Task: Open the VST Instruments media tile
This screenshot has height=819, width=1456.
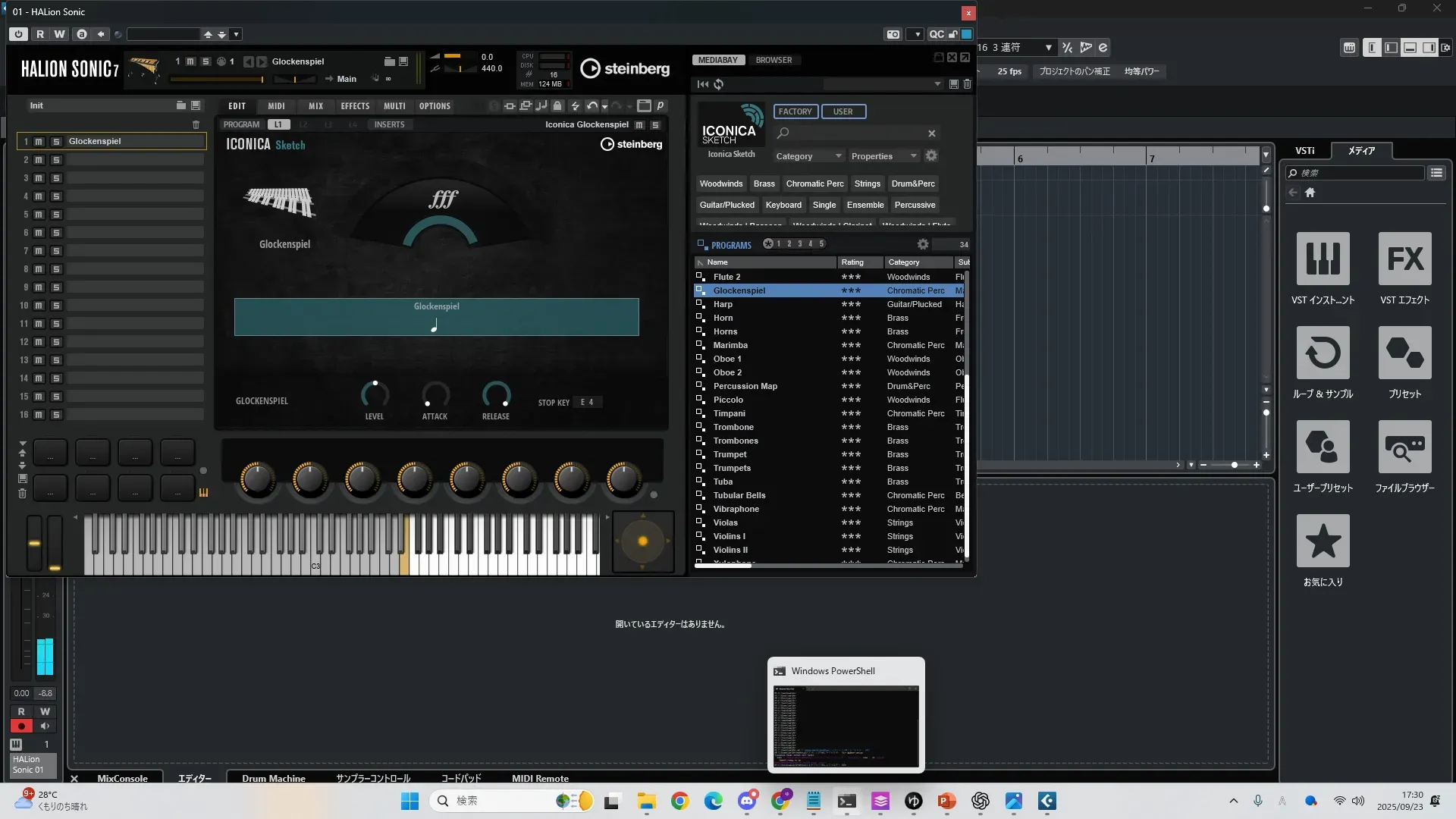Action: click(x=1323, y=259)
